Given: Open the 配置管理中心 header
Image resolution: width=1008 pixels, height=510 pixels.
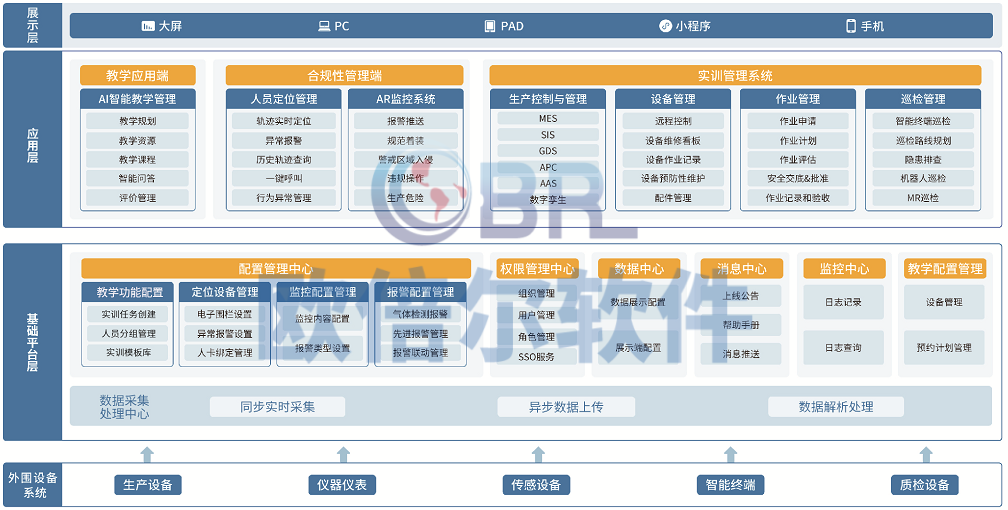Looking at the screenshot, I should click(x=276, y=268).
